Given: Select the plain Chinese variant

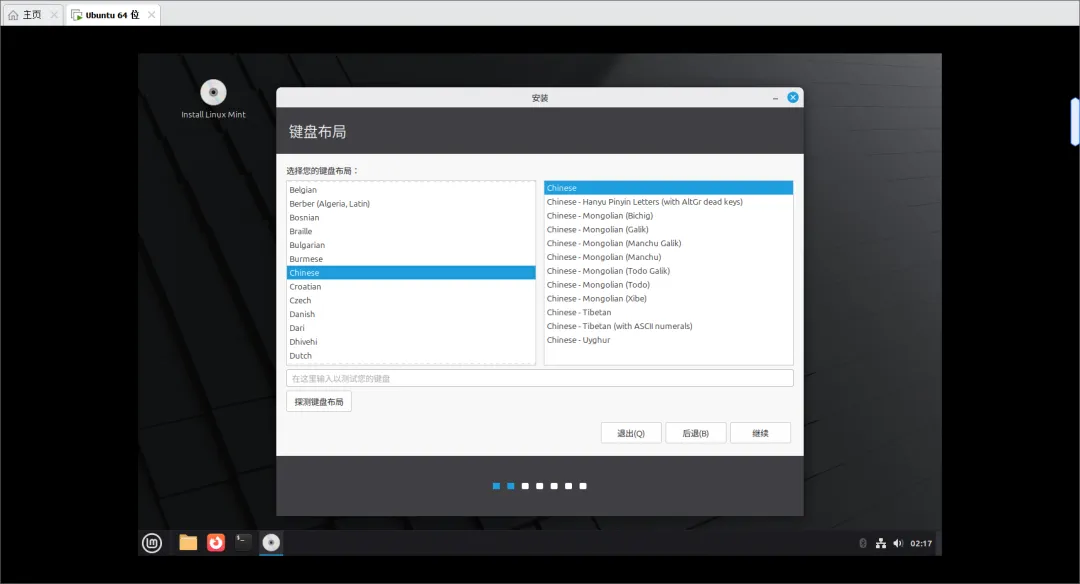Looking at the screenshot, I should (x=668, y=188).
